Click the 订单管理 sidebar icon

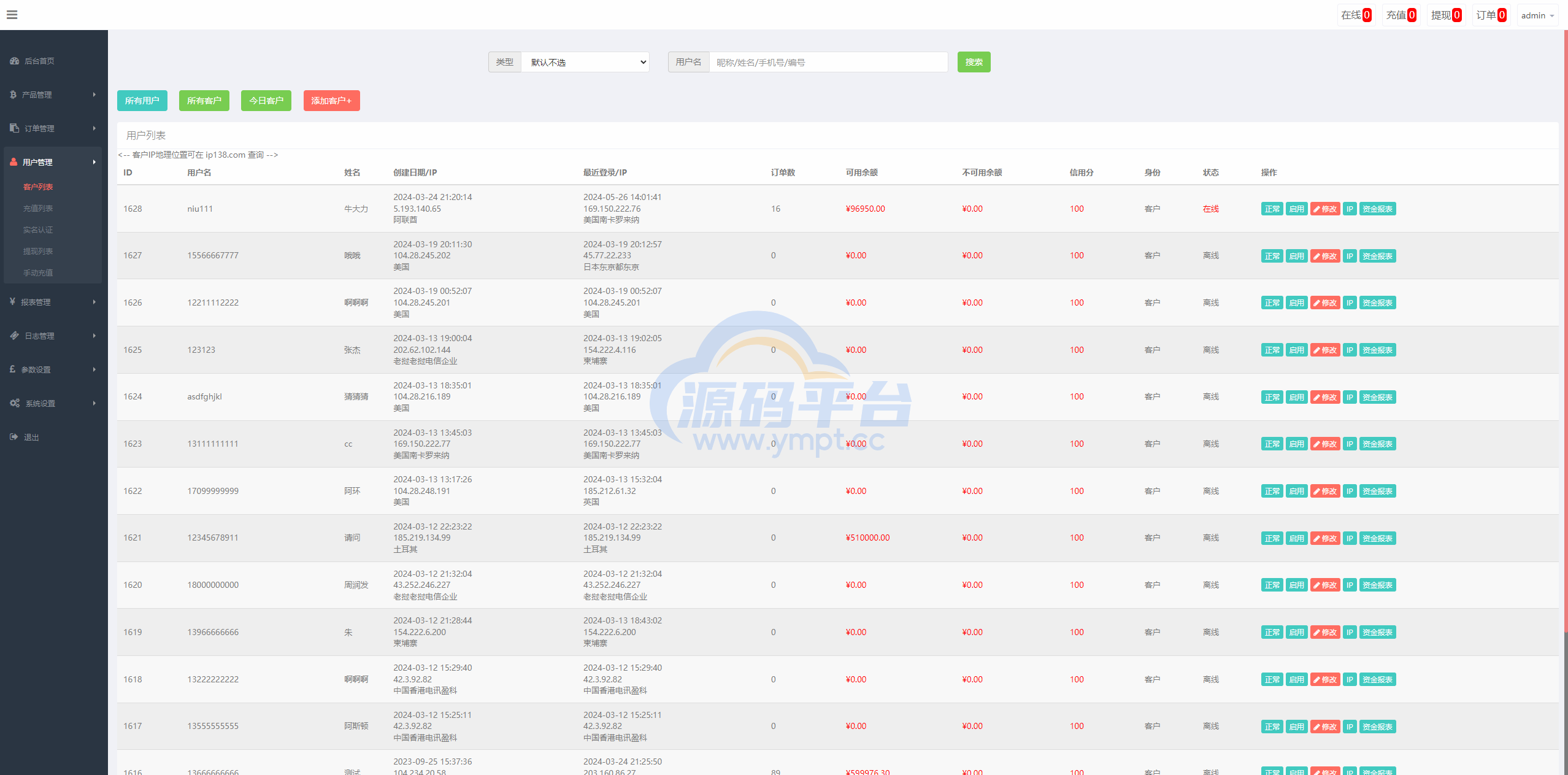pyautogui.click(x=15, y=128)
